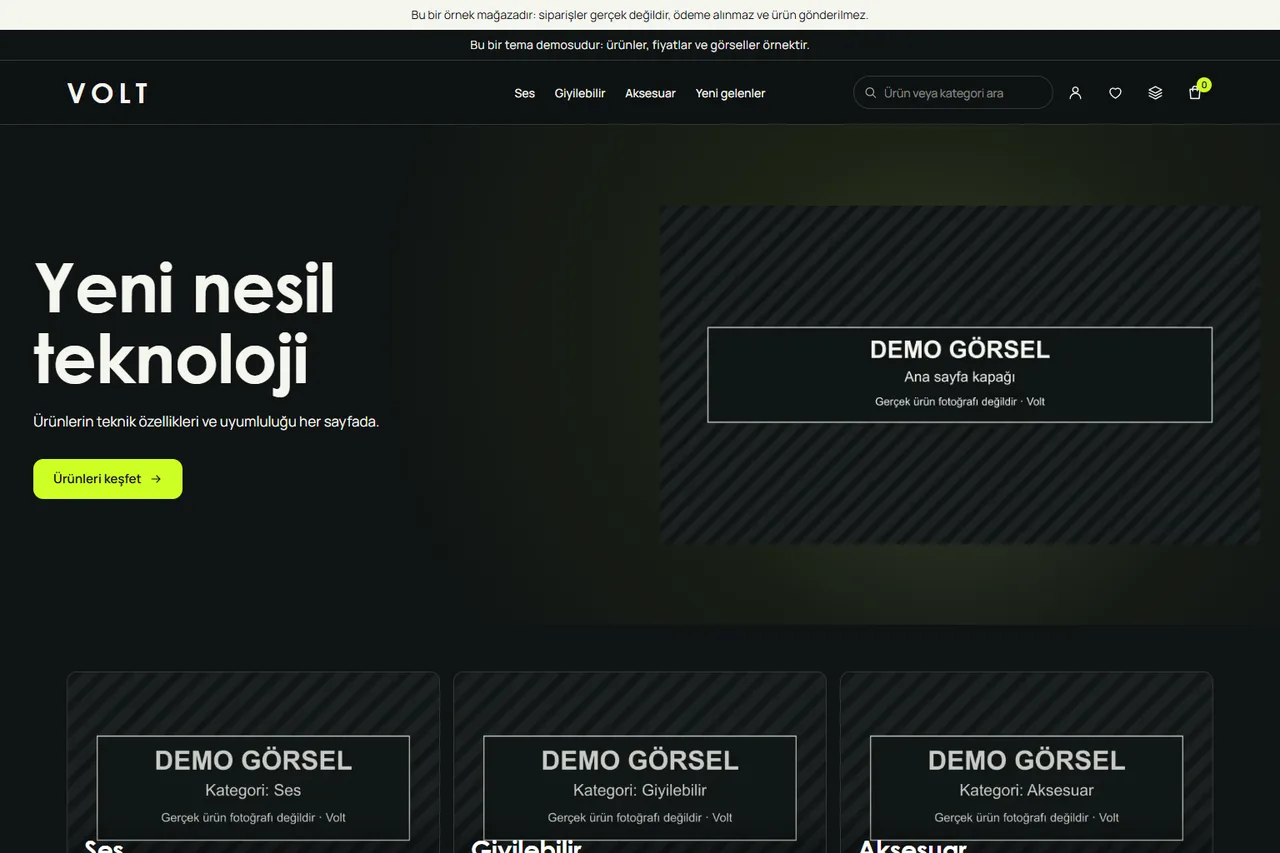Open the shopping bag cart icon

(x=1195, y=93)
